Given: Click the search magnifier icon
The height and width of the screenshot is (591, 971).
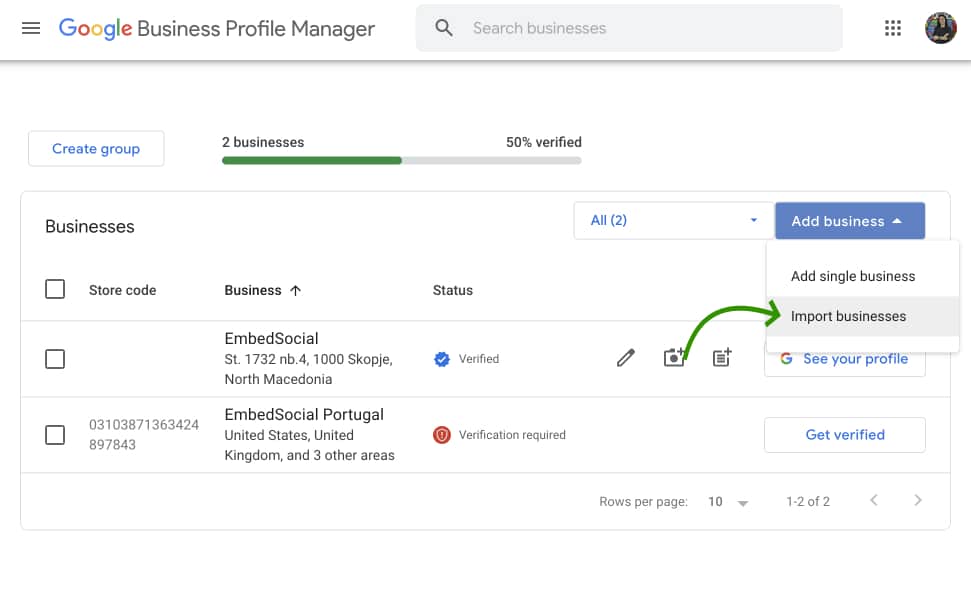Looking at the screenshot, I should (443, 28).
